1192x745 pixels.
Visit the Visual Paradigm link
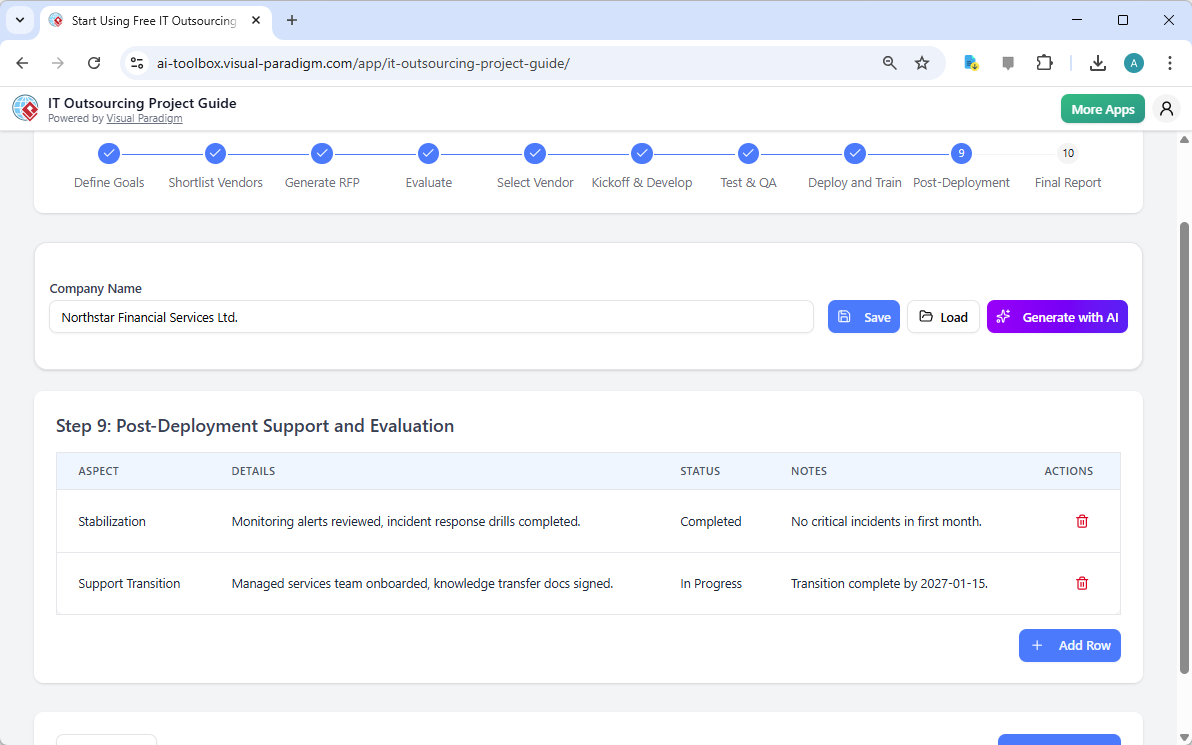coord(144,118)
